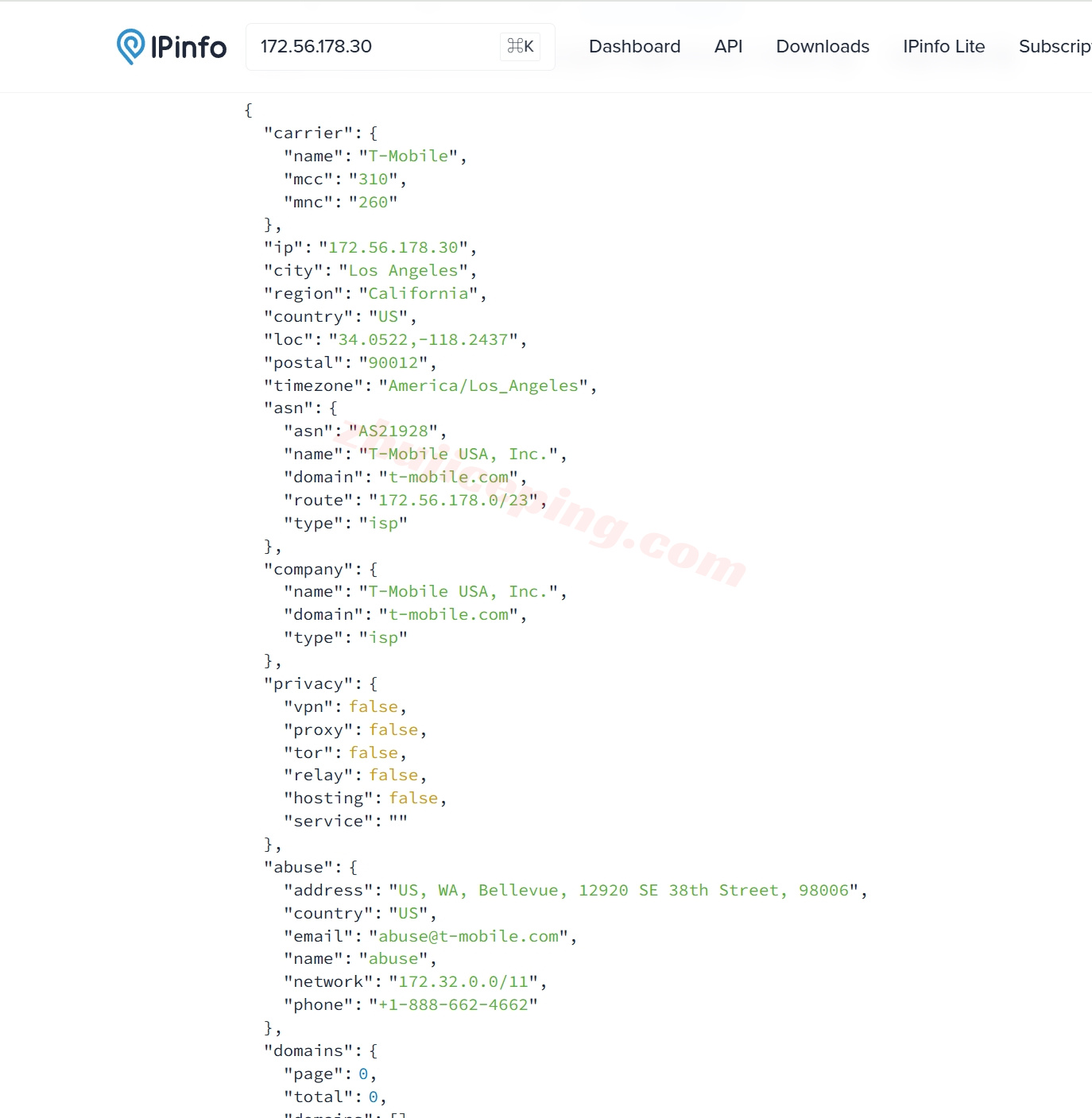Focus the IP address search field
This screenshot has width=1092, height=1118.
pos(374,46)
